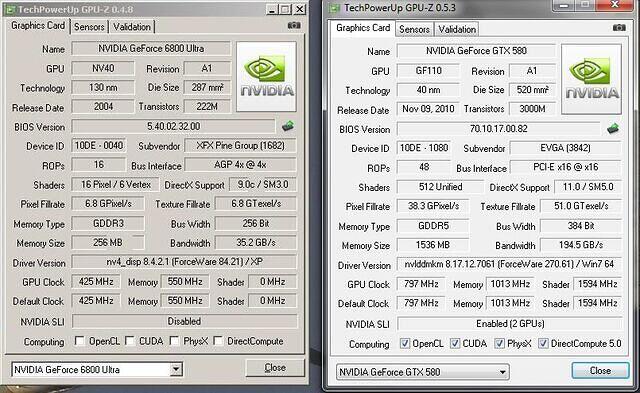Click the Memory Type value GDDR3
The height and width of the screenshot is (393, 640).
click(x=108, y=224)
